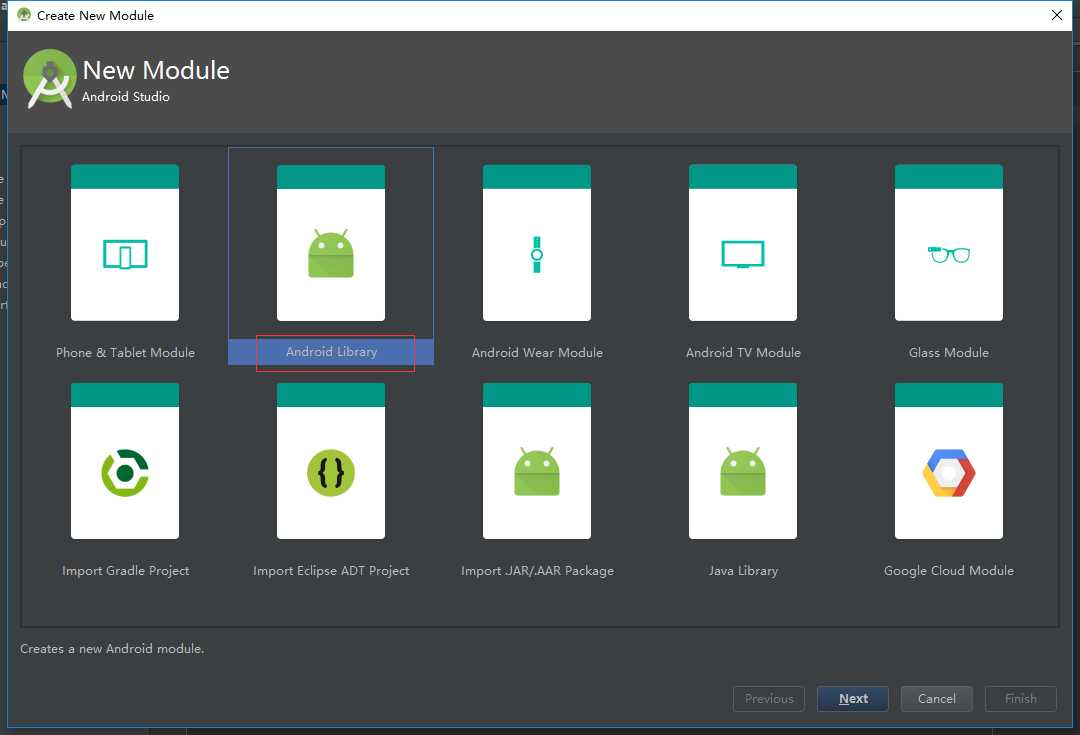This screenshot has height=735, width=1080.
Task: Click the 'Phone & Tablet Module' label
Action: pyautogui.click(x=125, y=353)
